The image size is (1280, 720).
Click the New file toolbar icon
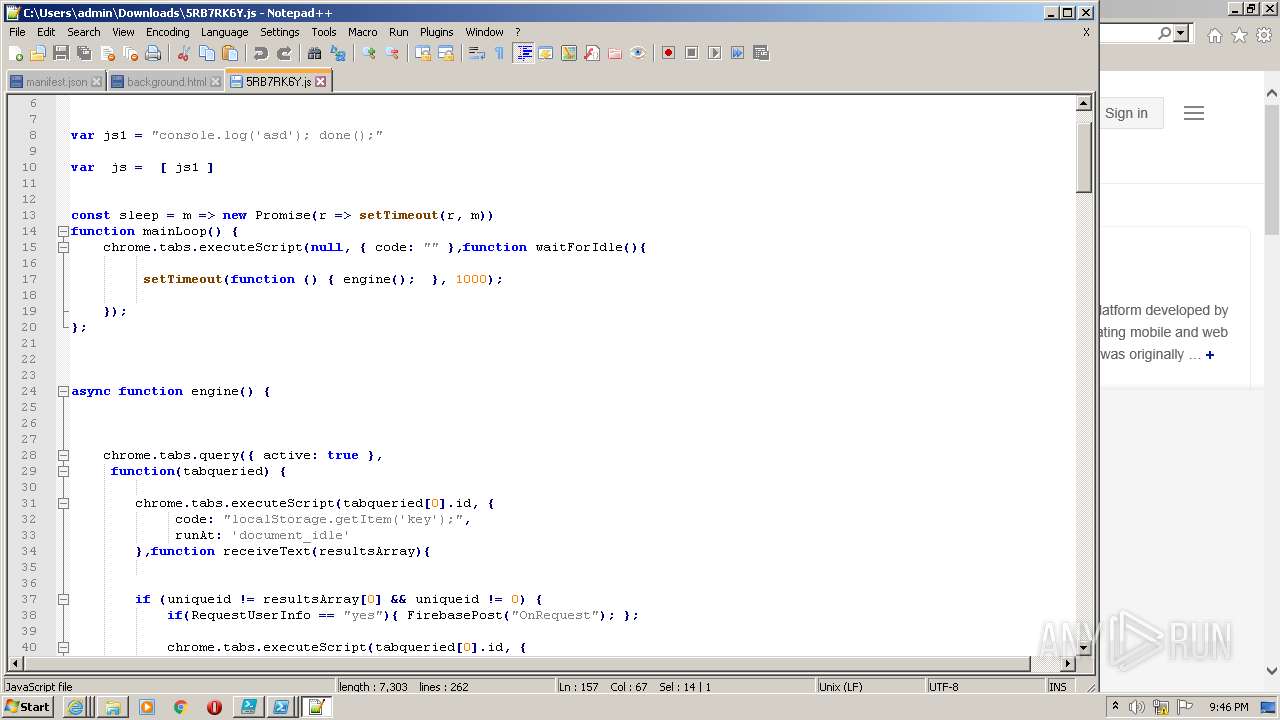16,53
